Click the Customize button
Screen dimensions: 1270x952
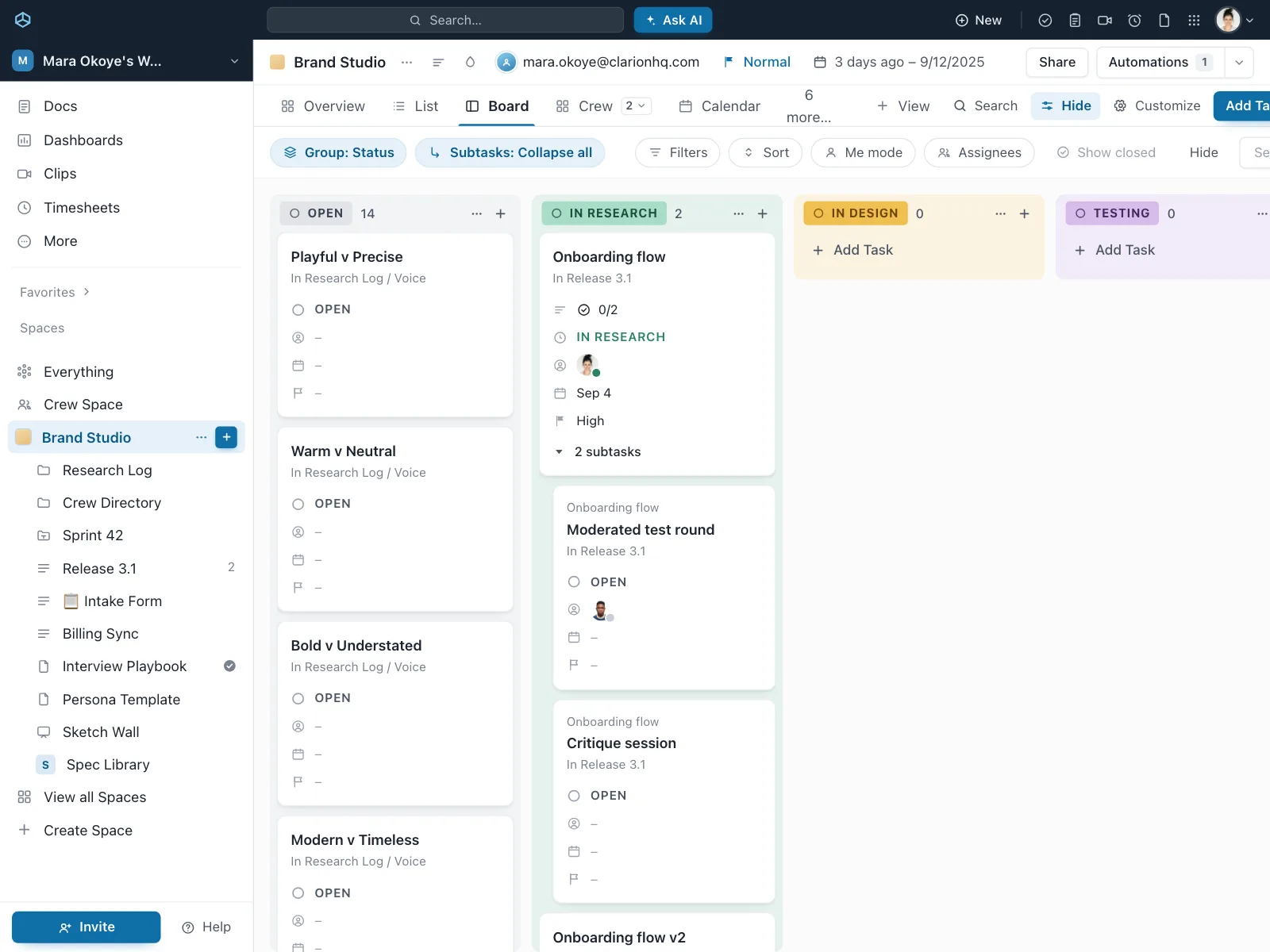1157,106
